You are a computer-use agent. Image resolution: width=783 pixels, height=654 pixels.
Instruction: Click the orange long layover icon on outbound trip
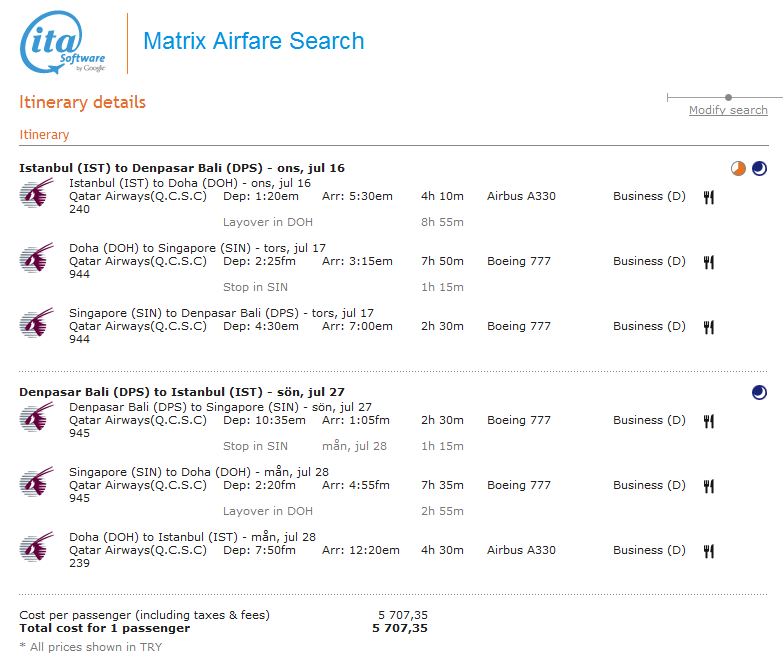click(738, 169)
